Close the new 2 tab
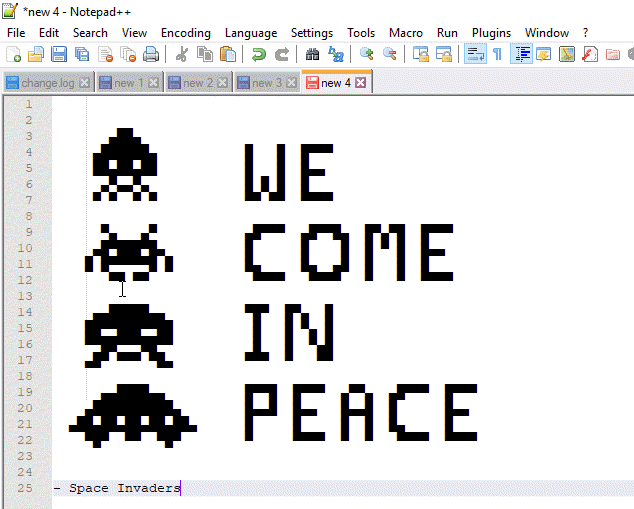This screenshot has width=634, height=509. (x=222, y=83)
